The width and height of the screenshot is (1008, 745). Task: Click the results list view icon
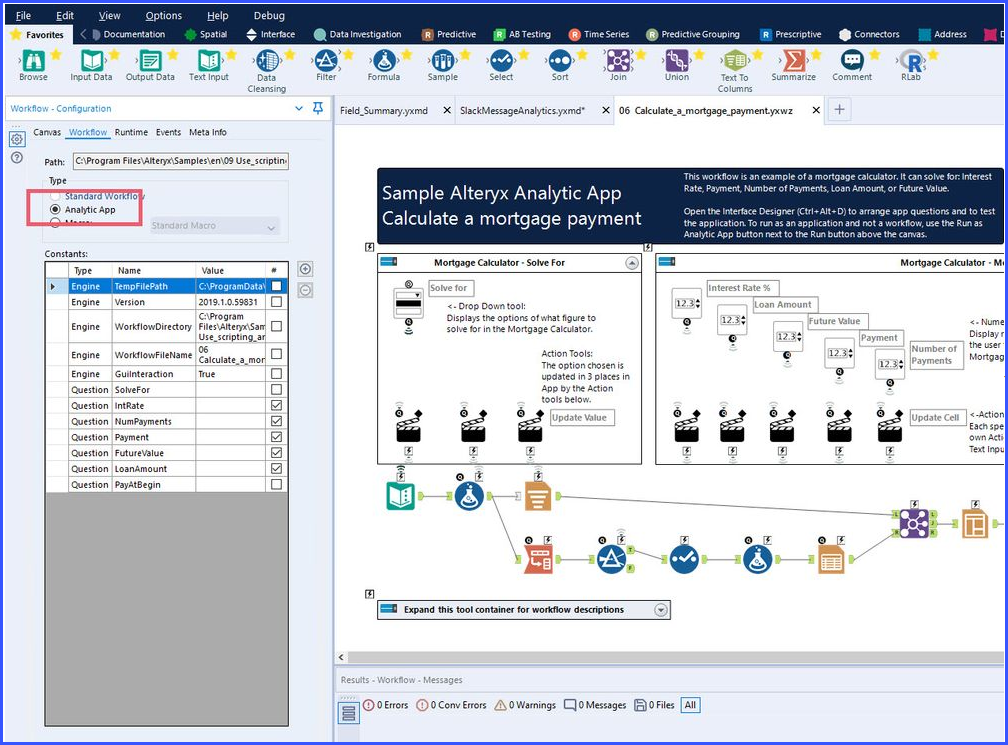coord(348,713)
